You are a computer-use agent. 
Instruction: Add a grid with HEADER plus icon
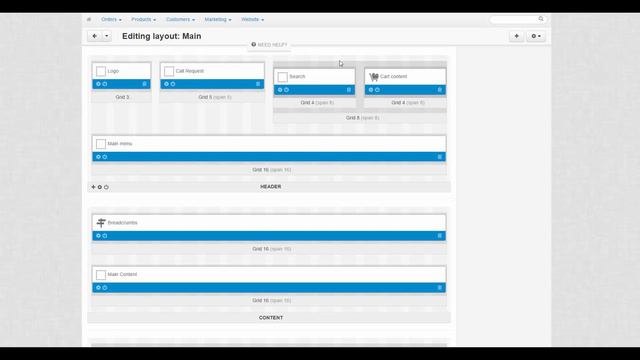point(93,187)
